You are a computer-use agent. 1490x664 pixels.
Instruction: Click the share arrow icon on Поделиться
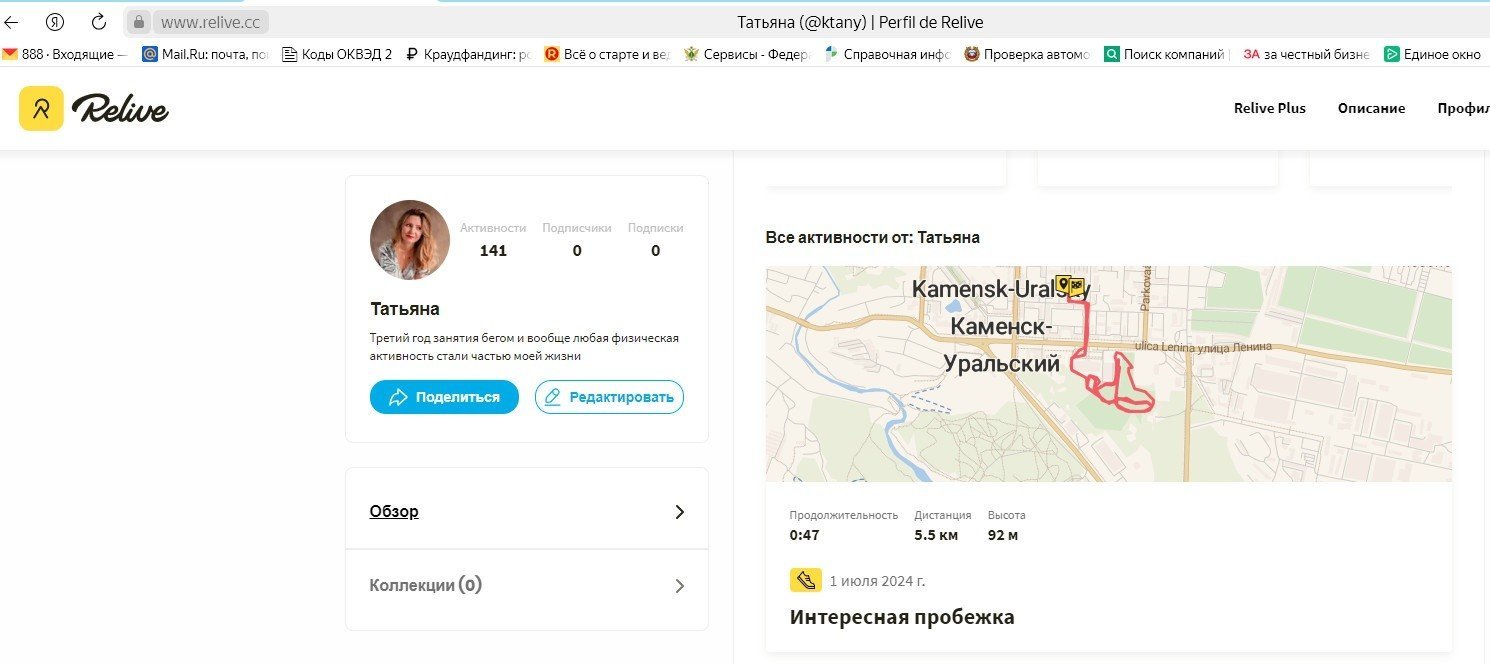398,397
